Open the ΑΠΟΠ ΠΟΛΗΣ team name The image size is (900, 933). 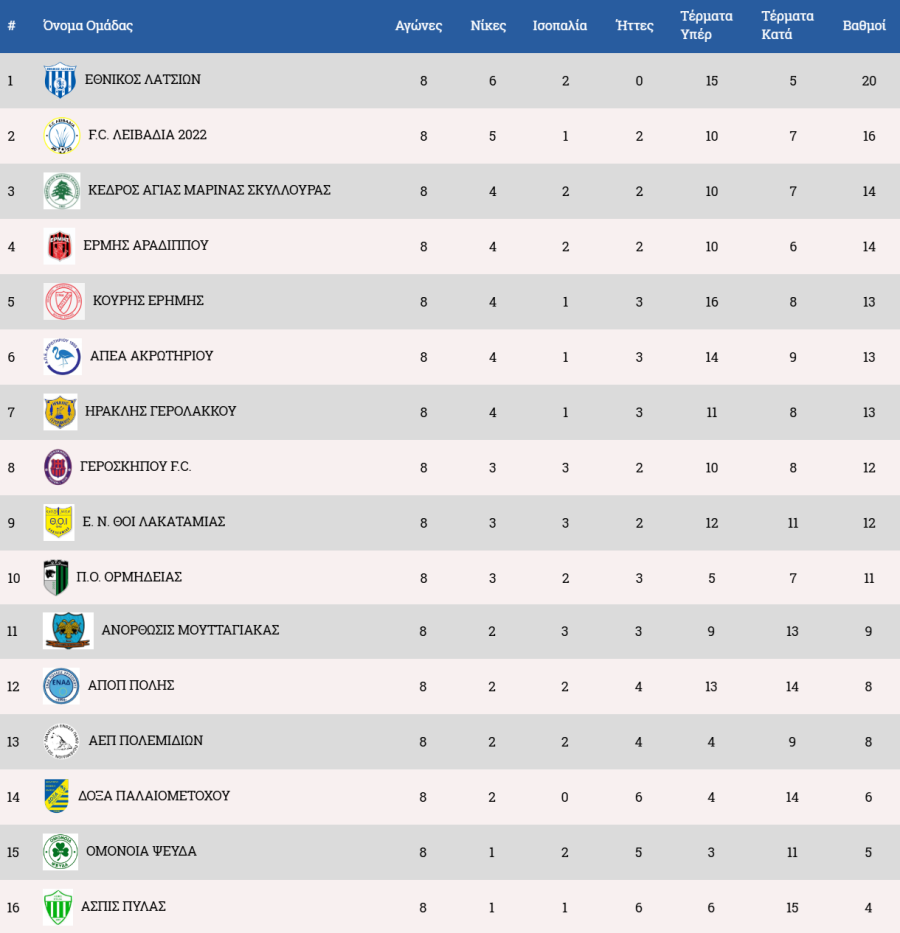pyautogui.click(x=131, y=685)
